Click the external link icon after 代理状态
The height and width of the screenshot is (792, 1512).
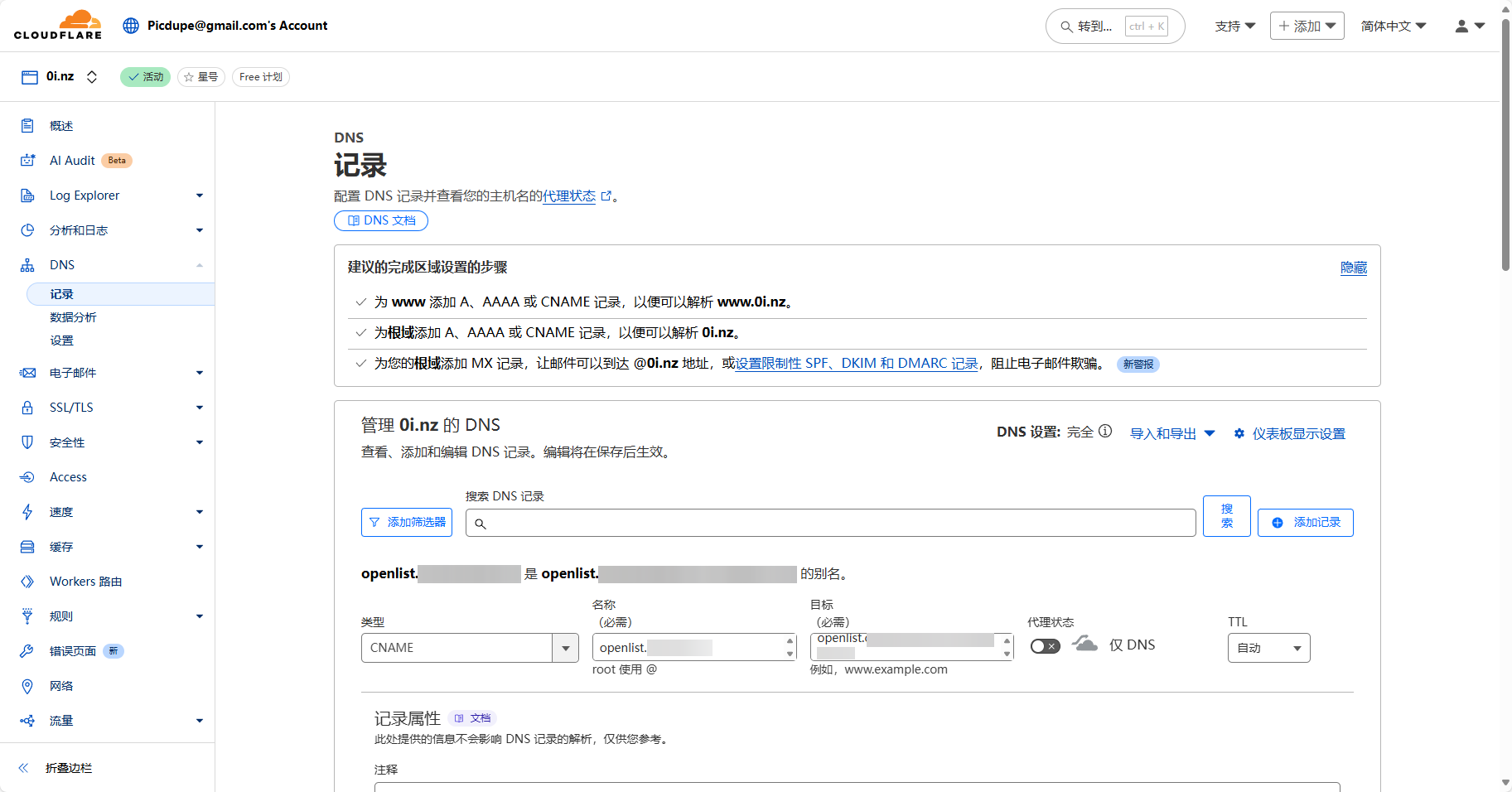(606, 196)
